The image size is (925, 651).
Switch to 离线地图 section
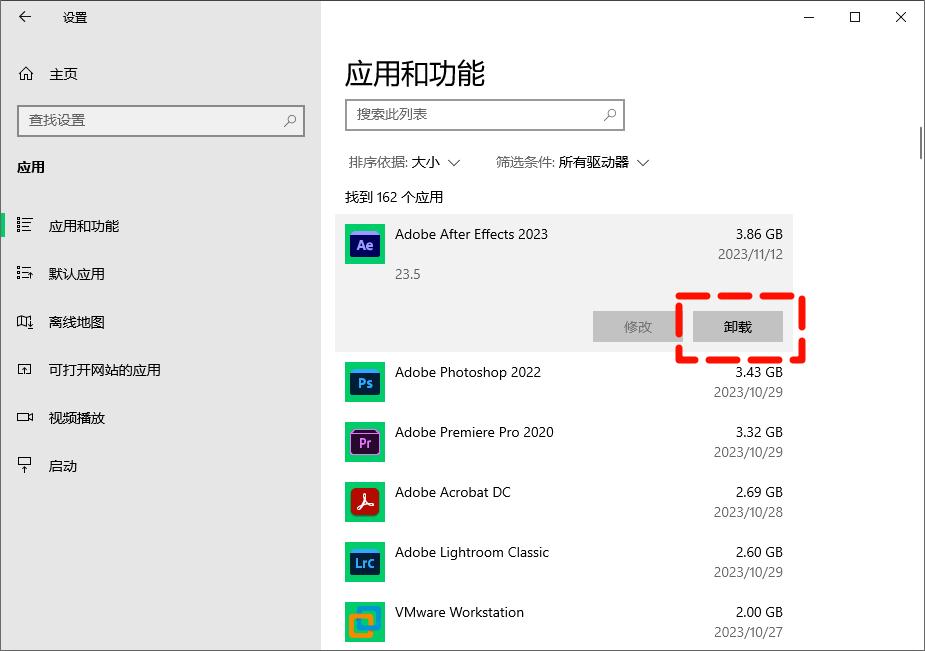tap(76, 322)
